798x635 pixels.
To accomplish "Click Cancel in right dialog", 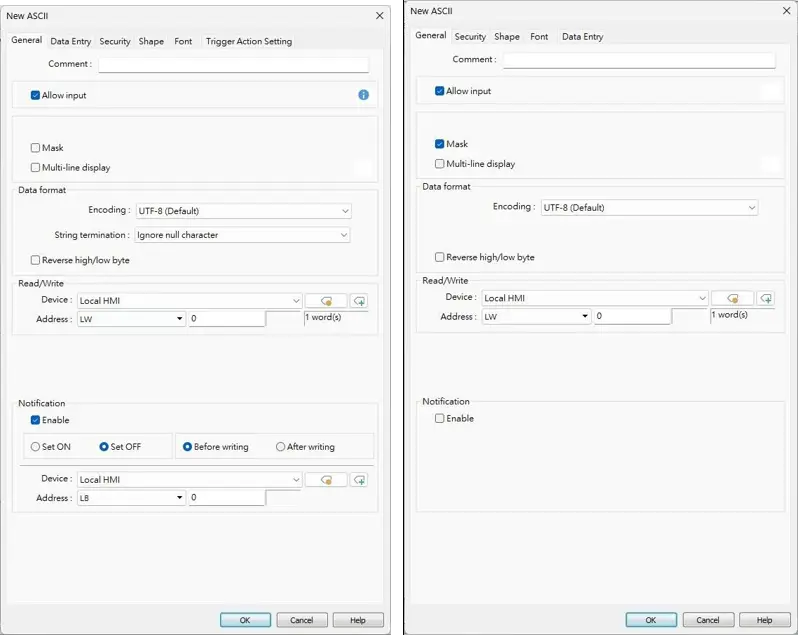I will point(708,620).
